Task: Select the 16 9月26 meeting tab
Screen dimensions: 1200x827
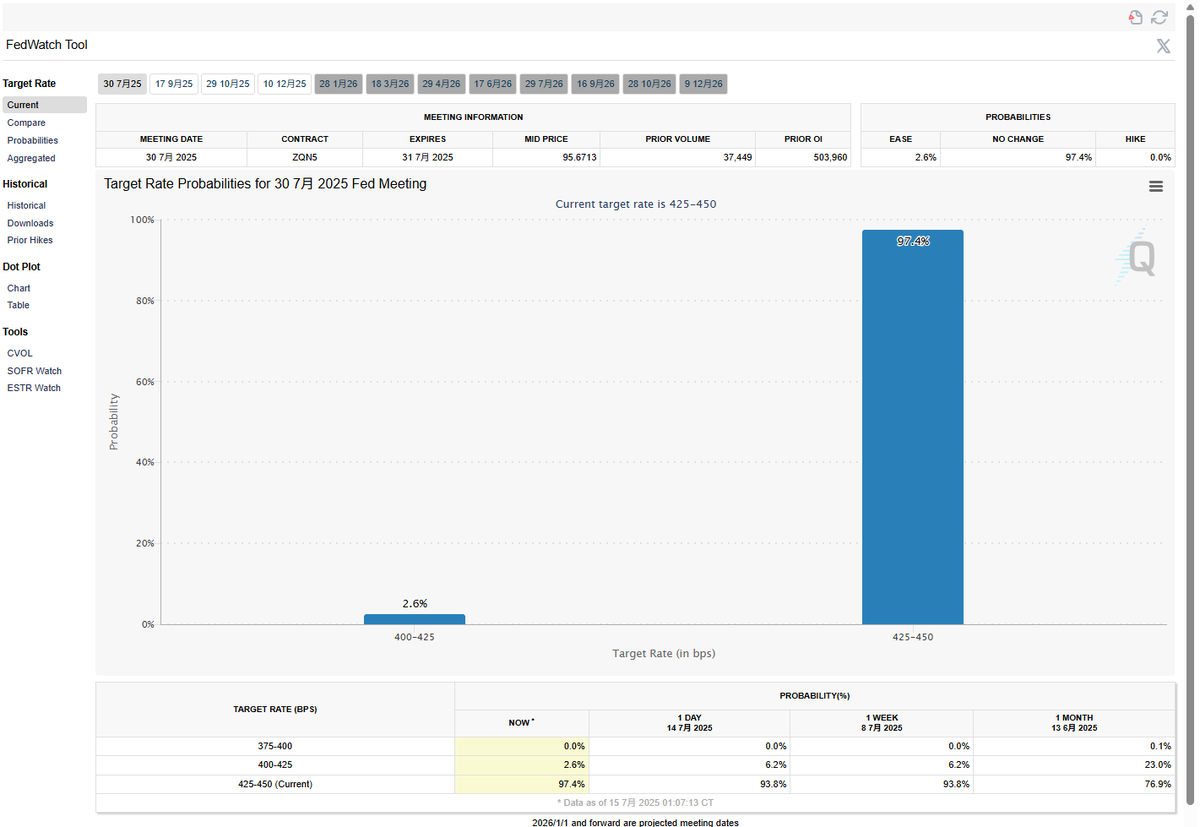Action: 595,84
